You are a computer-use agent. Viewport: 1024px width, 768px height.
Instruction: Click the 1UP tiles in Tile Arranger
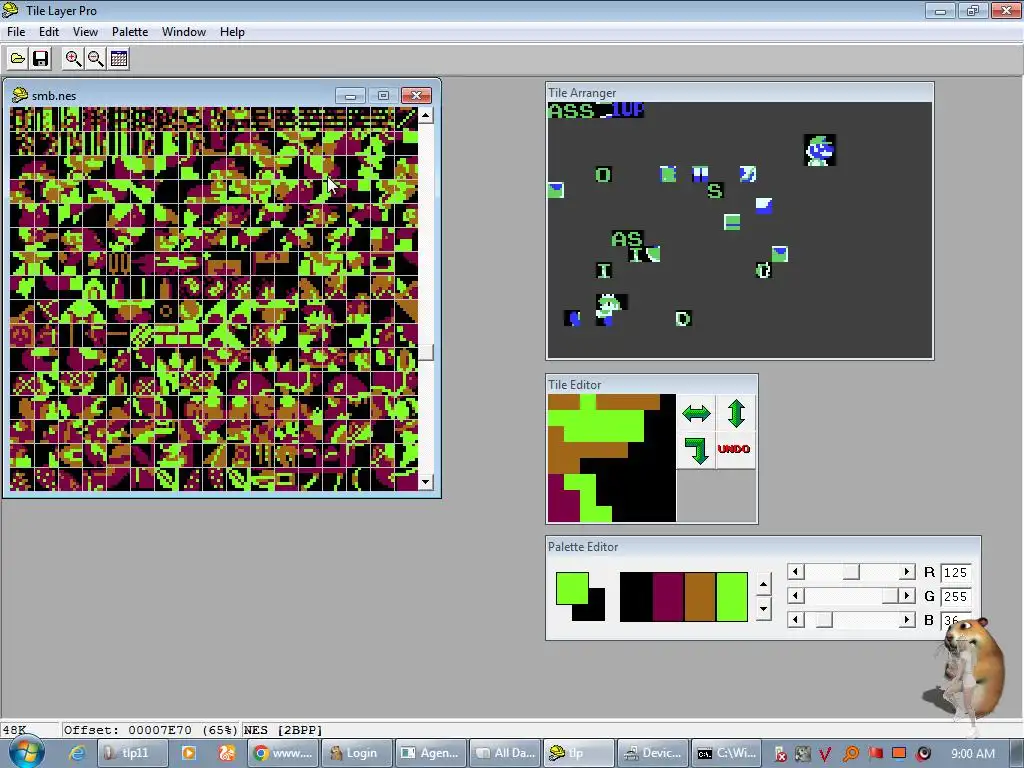(x=628, y=110)
